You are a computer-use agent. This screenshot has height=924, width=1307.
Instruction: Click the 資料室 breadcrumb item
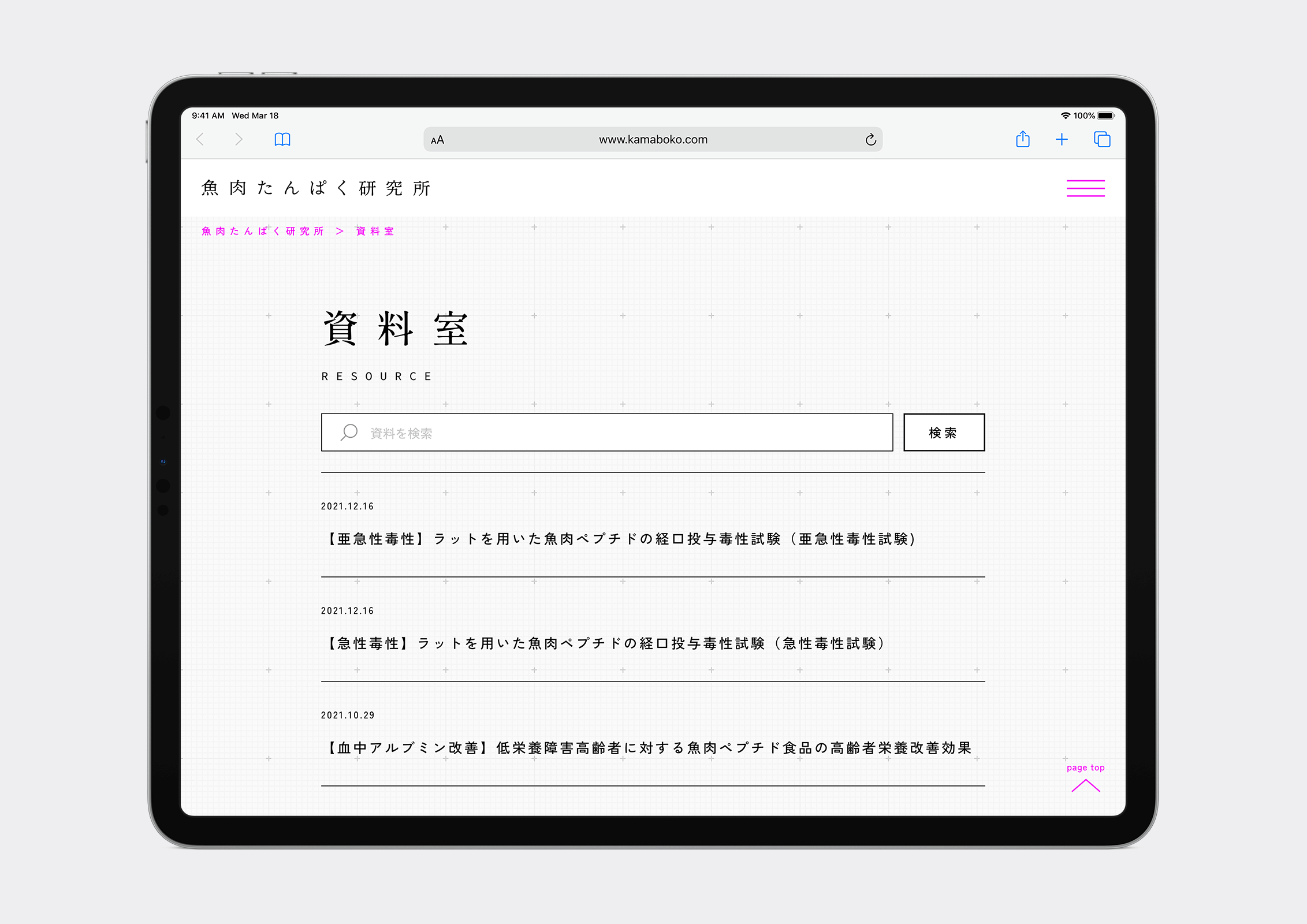coord(375,231)
